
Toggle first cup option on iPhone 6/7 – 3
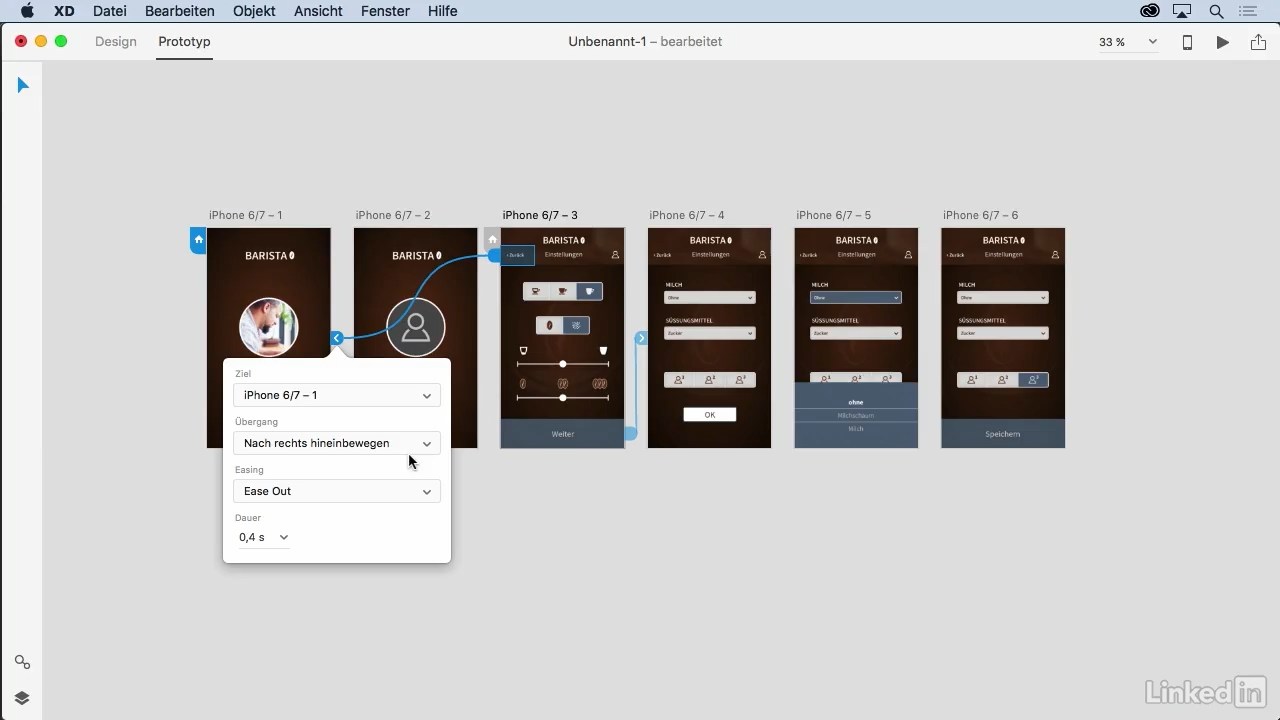click(536, 292)
